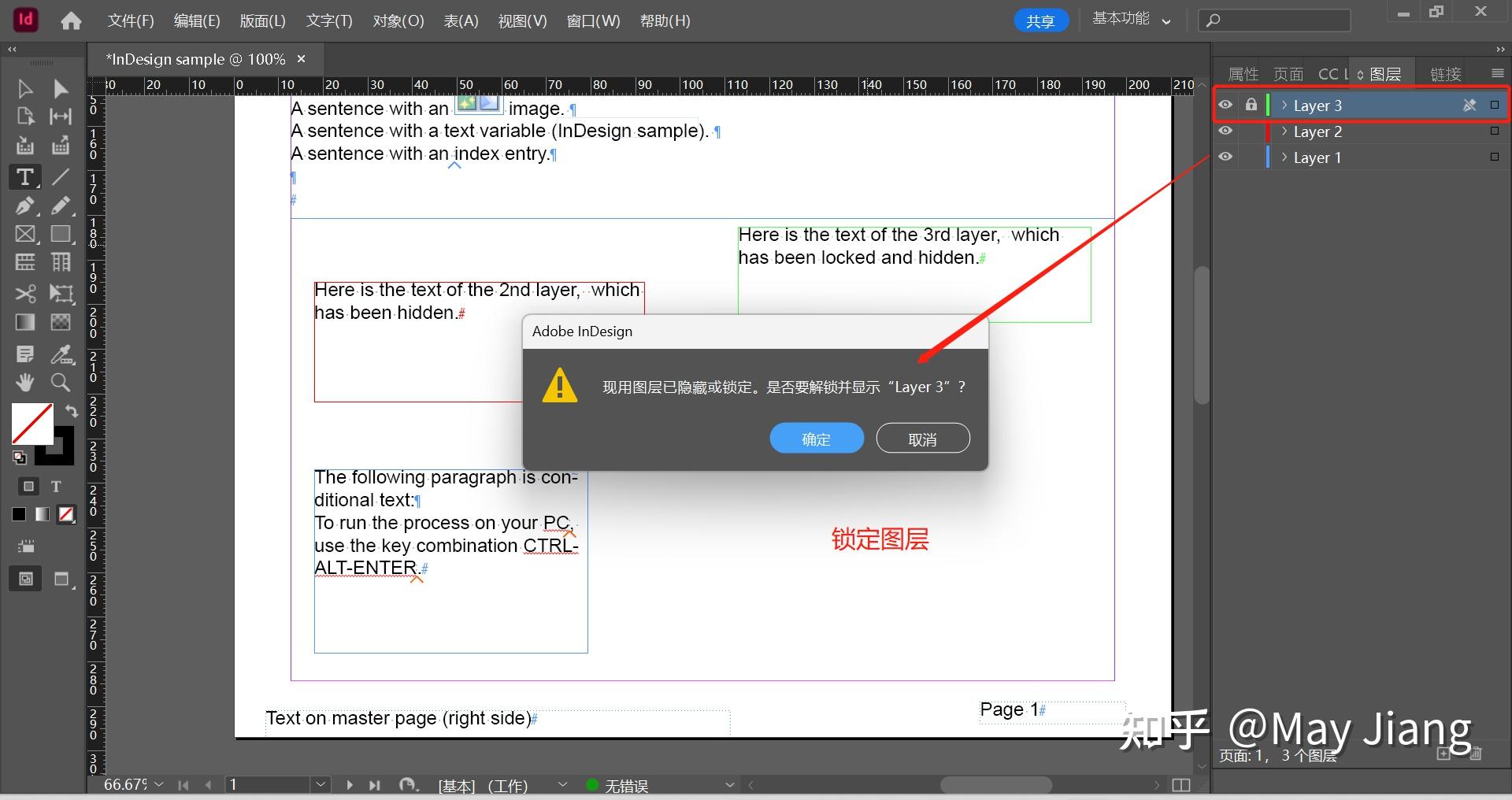Switch to the 链接 panel tab
Image resolution: width=1512 pixels, height=800 pixels.
pyautogui.click(x=1446, y=73)
